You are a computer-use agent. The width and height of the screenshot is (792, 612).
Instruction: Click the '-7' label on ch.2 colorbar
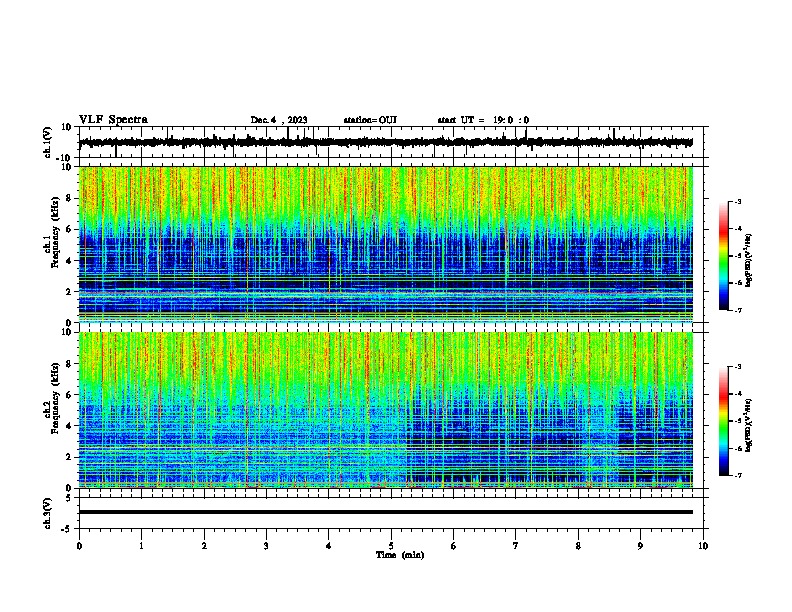pos(737,475)
